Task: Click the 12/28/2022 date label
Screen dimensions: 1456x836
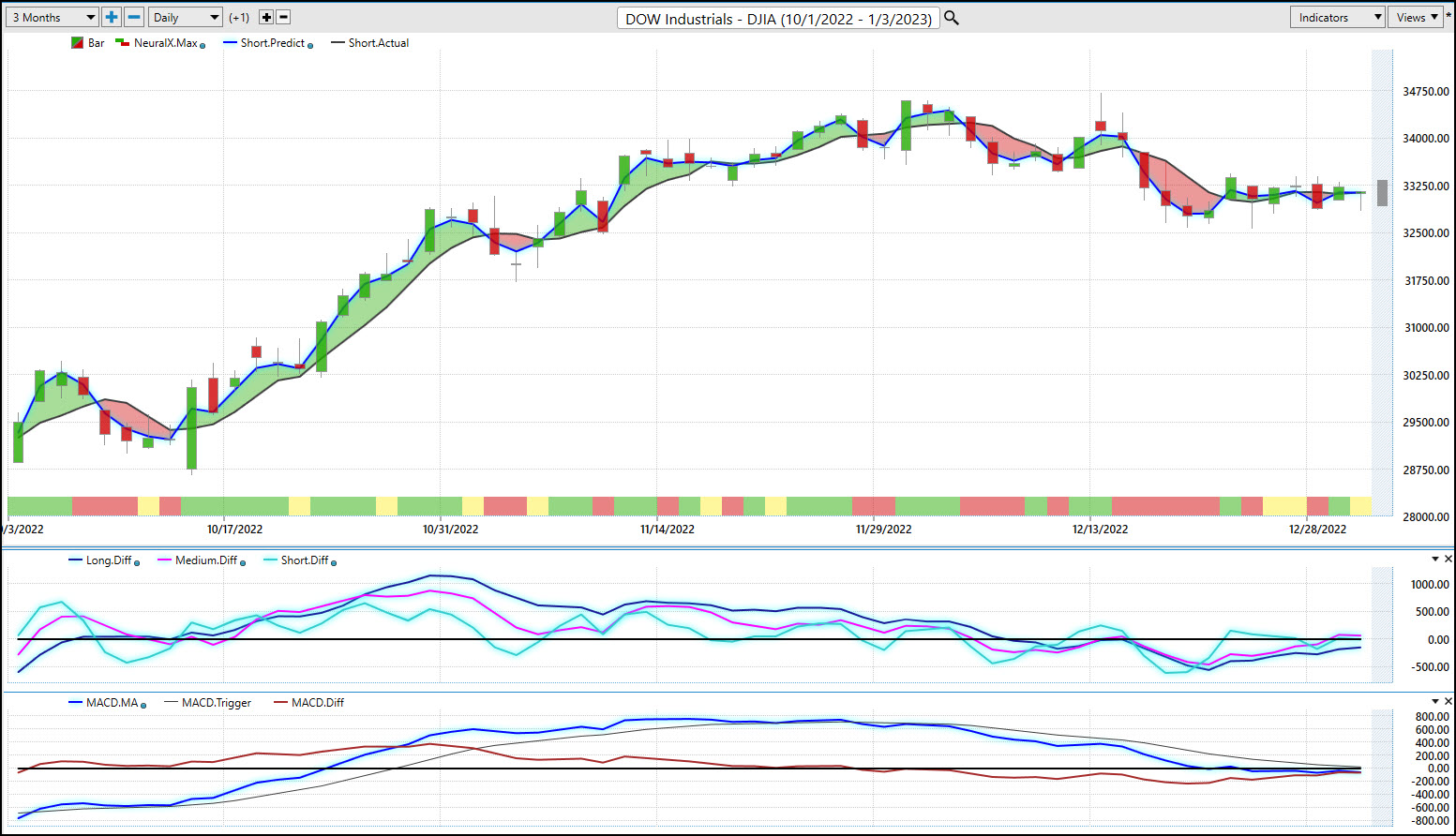Action: 1317,530
